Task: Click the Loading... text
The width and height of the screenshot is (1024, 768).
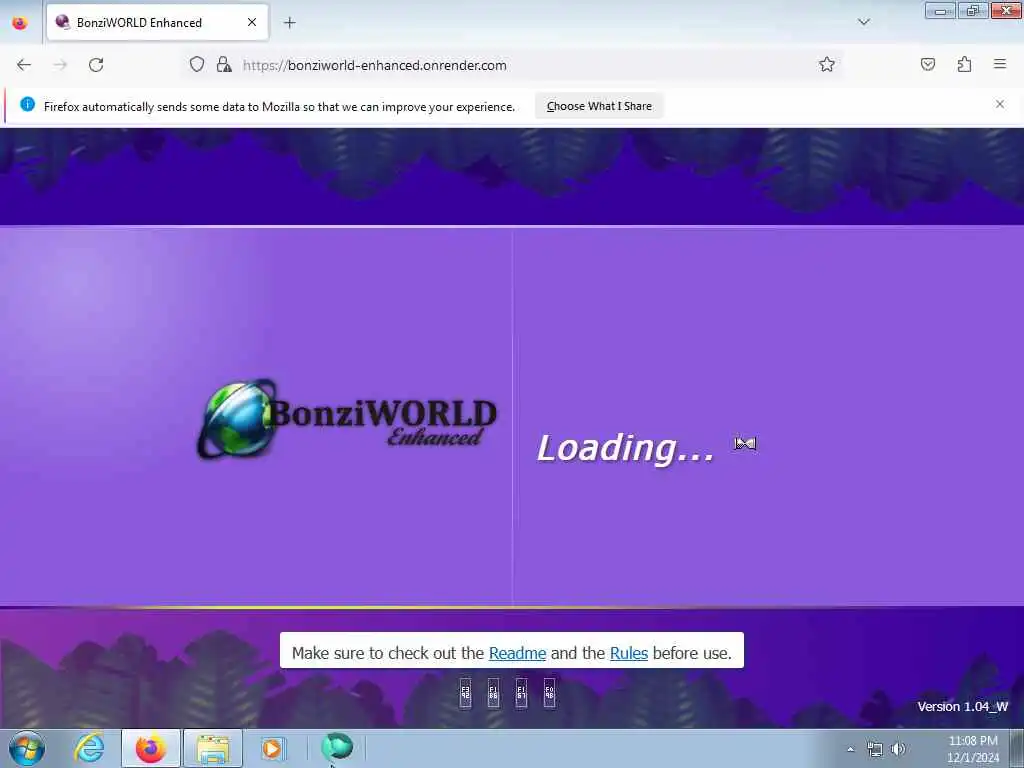Action: 625,449
